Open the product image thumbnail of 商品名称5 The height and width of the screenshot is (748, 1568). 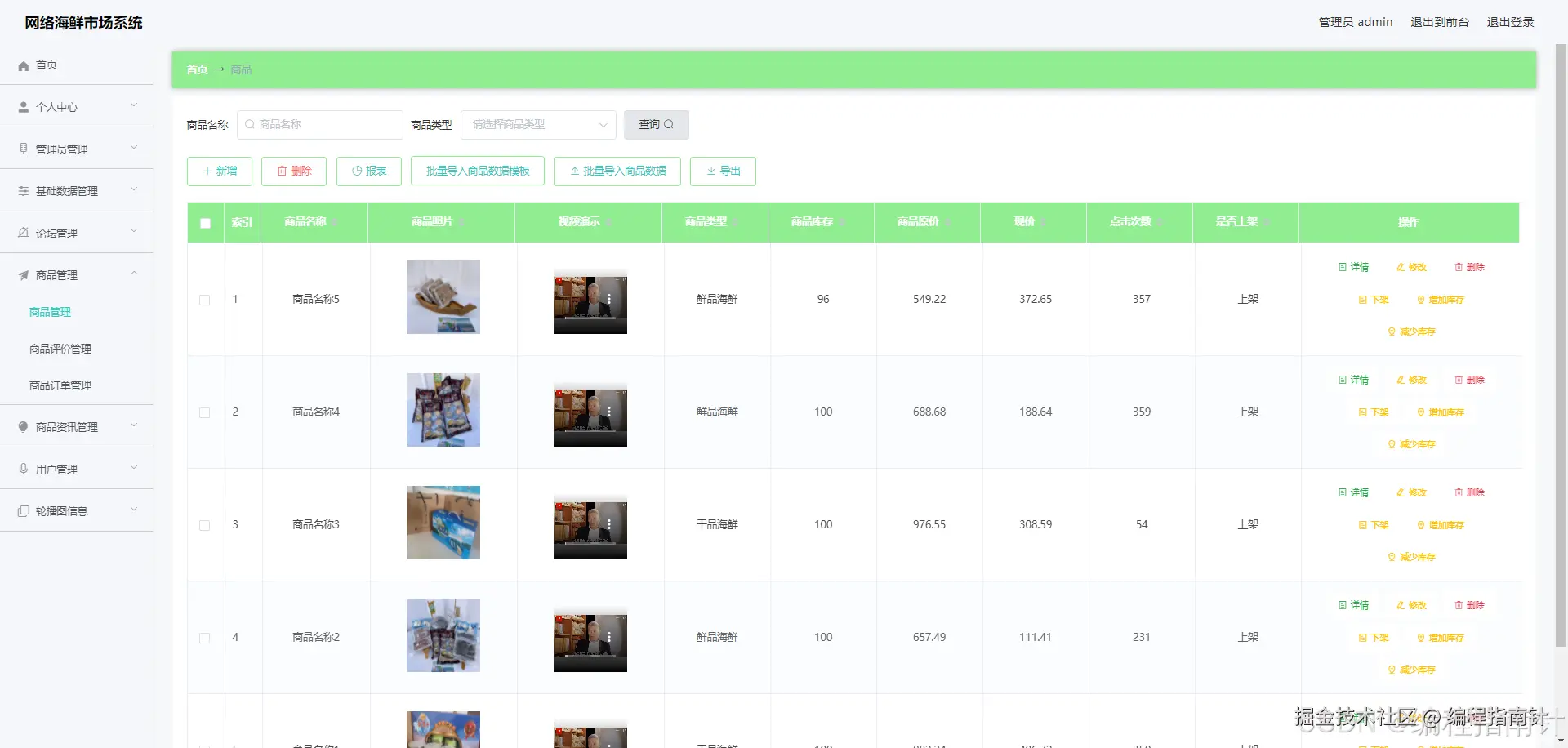[x=443, y=297]
